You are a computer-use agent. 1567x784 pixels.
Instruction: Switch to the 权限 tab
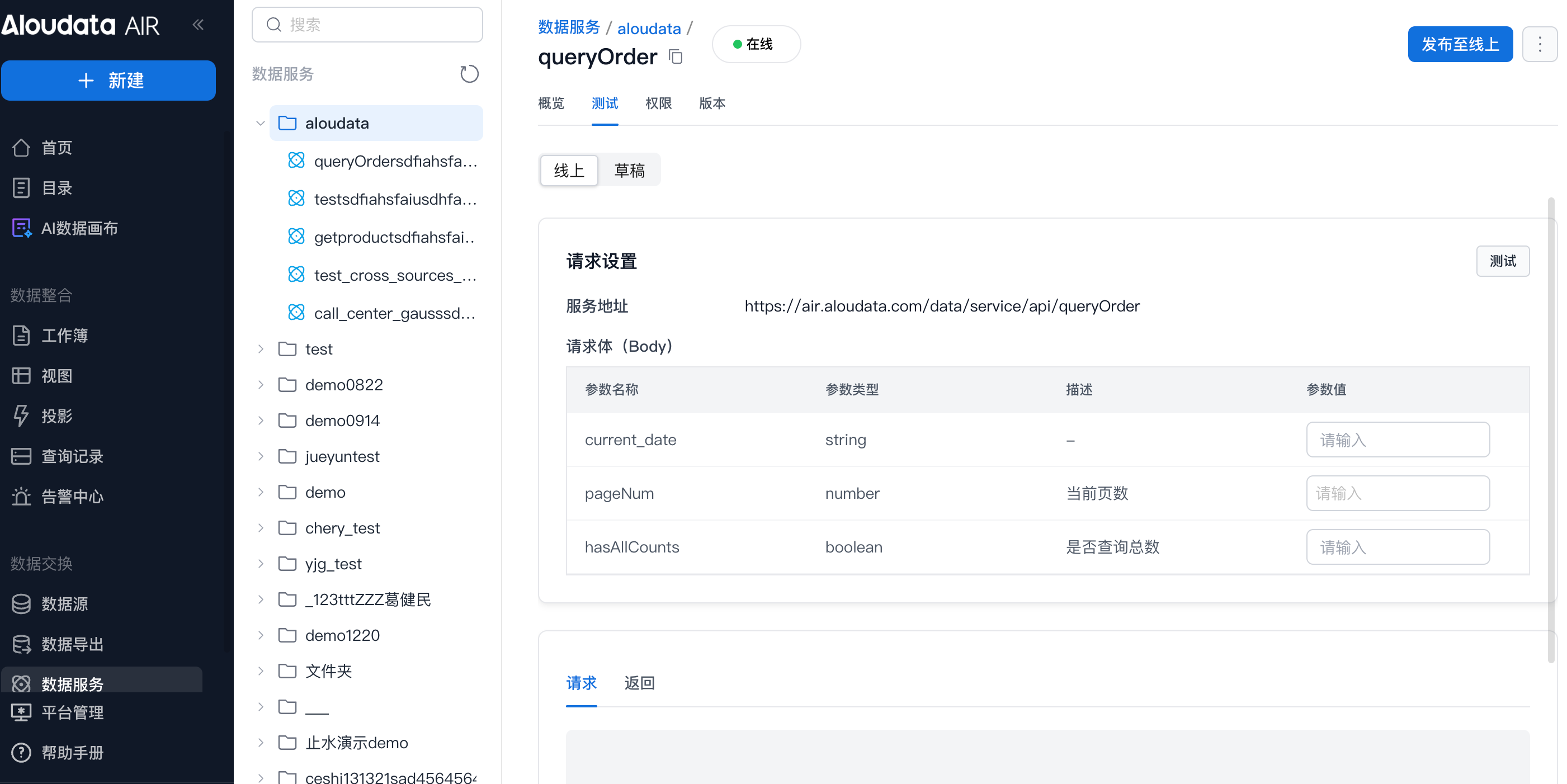pyautogui.click(x=658, y=103)
